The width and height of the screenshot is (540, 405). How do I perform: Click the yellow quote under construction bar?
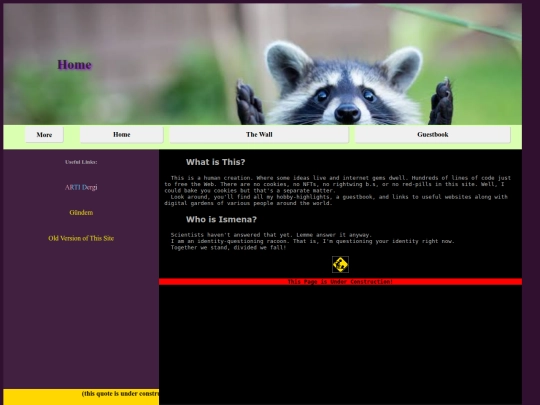pyautogui.click(x=81, y=397)
